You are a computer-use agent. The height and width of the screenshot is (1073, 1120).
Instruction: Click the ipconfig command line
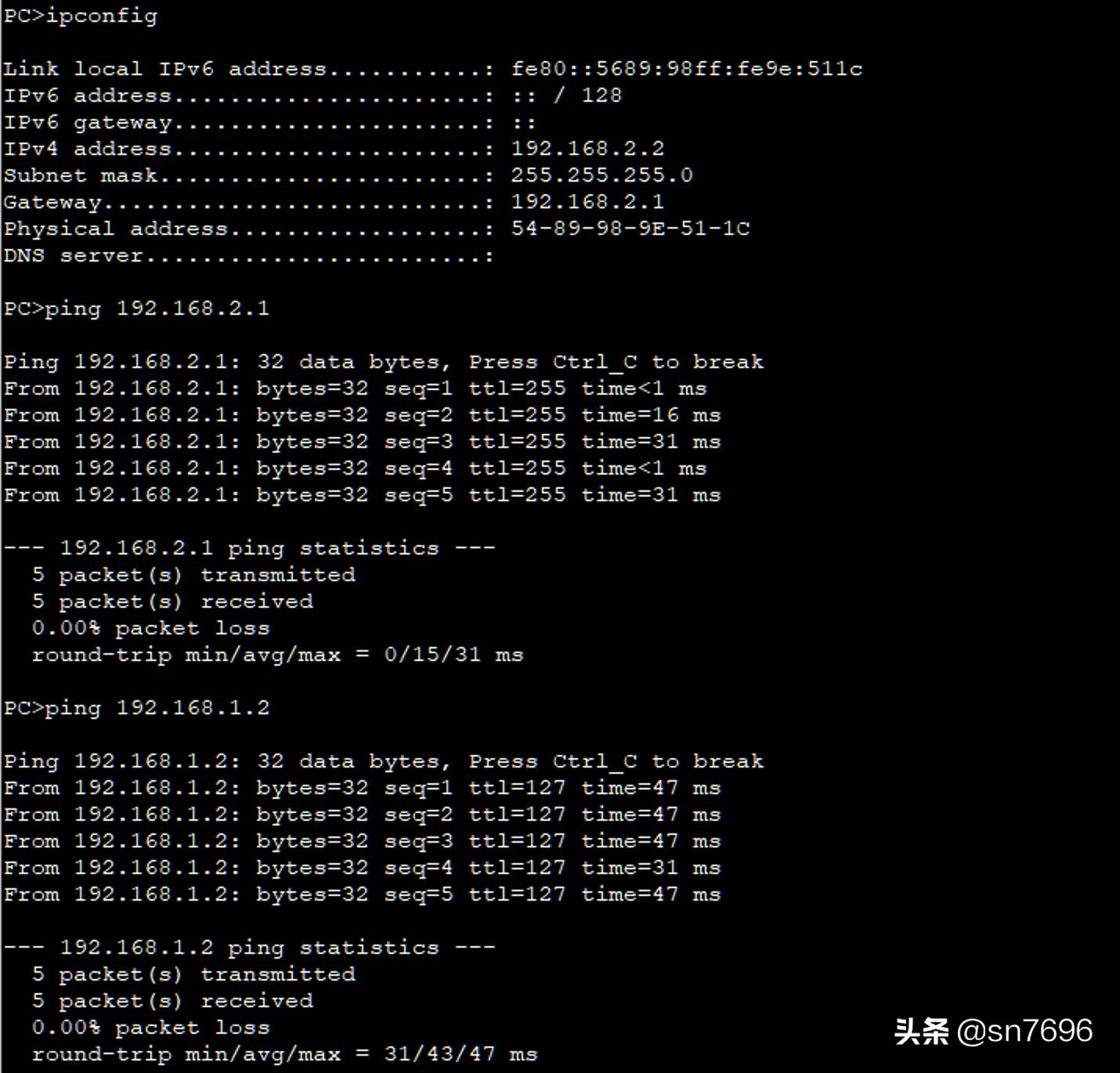pyautogui.click(x=81, y=16)
